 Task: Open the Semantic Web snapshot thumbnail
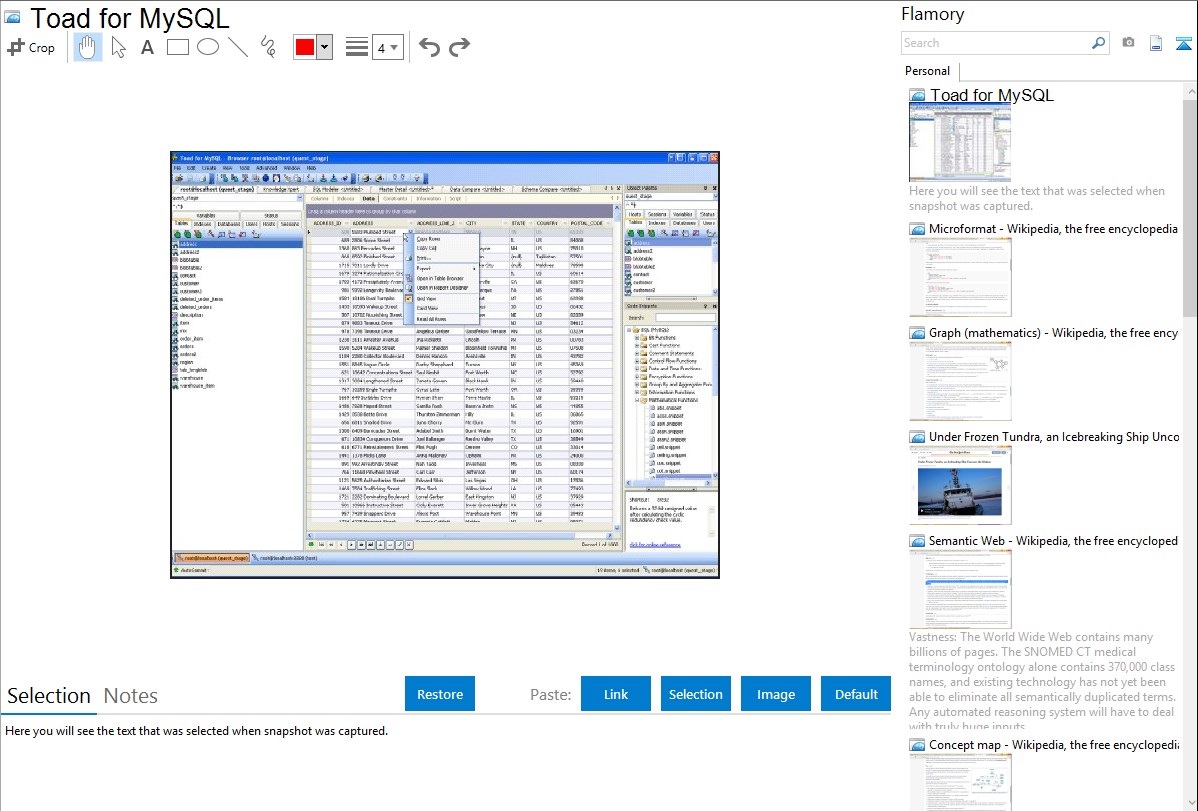click(x=960, y=589)
